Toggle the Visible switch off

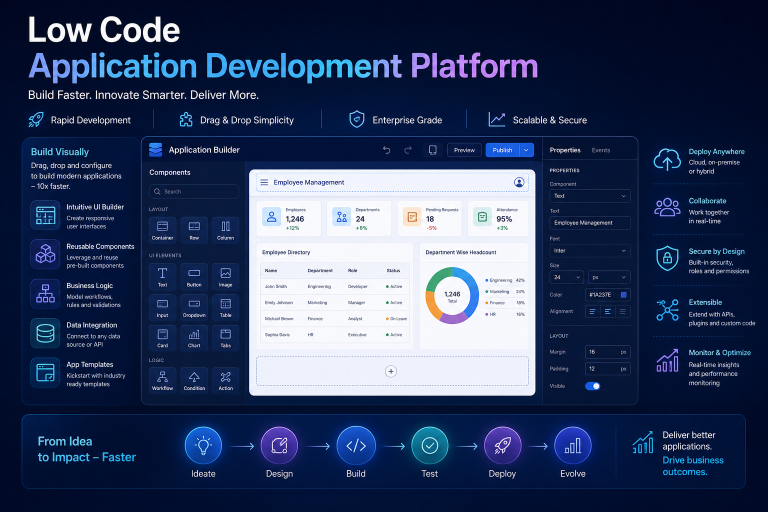[x=593, y=386]
